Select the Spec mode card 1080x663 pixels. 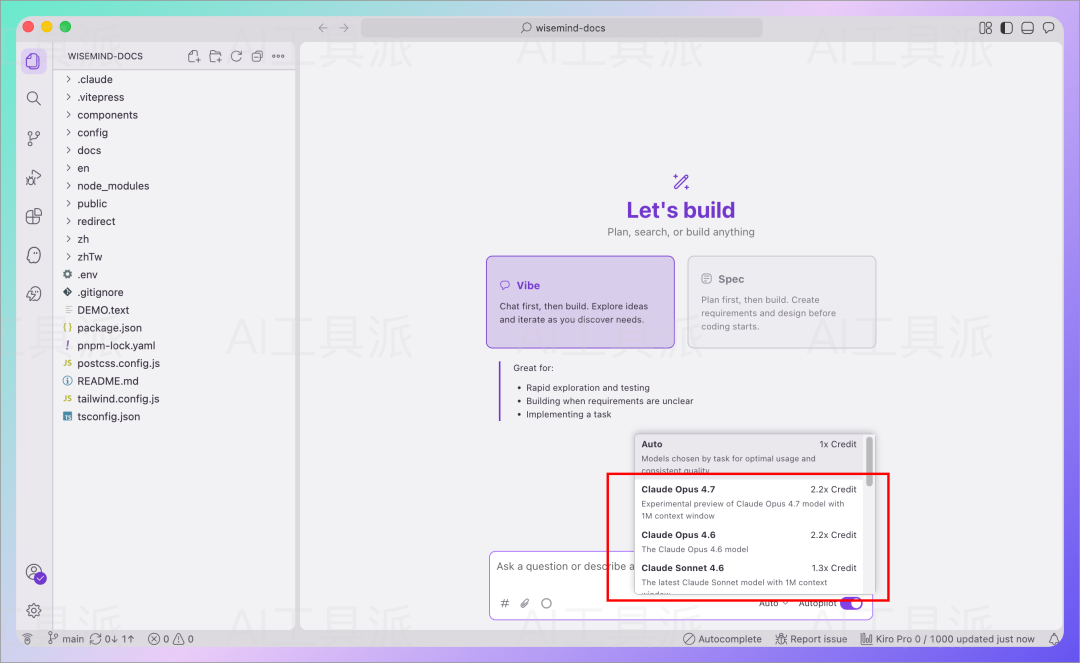[782, 302]
